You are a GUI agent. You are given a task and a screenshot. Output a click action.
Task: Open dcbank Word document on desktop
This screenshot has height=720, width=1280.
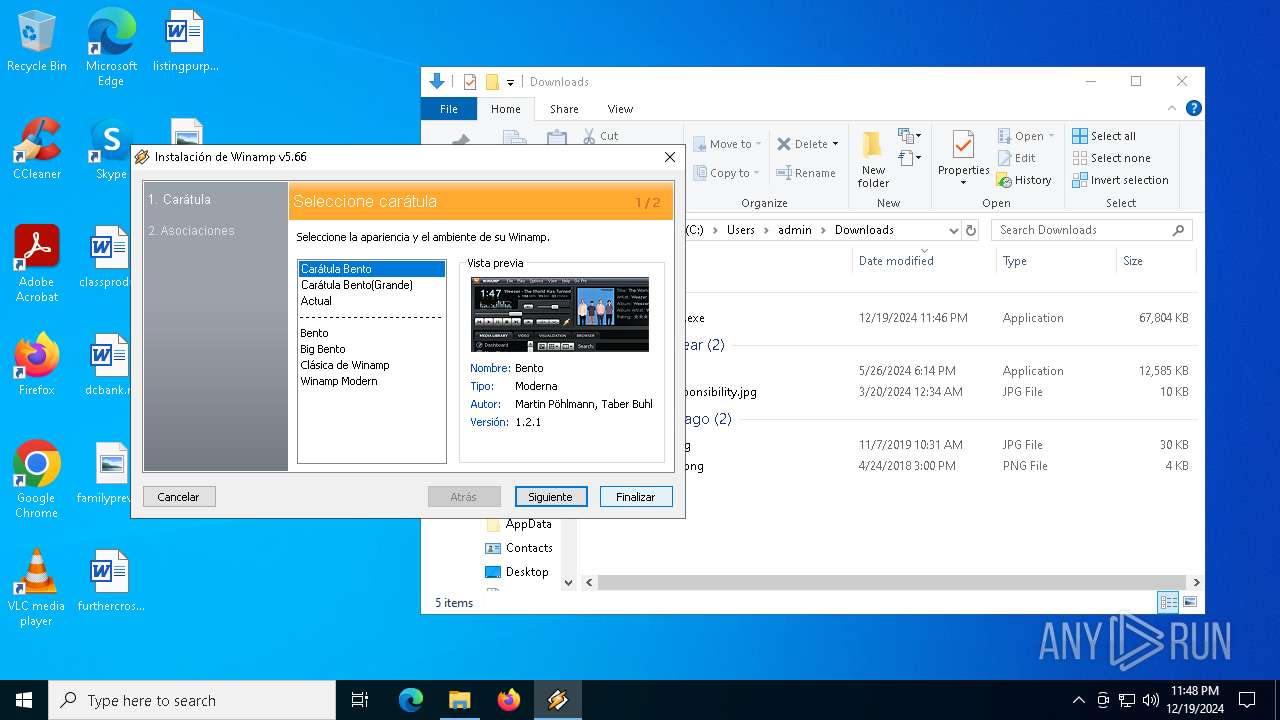click(108, 364)
